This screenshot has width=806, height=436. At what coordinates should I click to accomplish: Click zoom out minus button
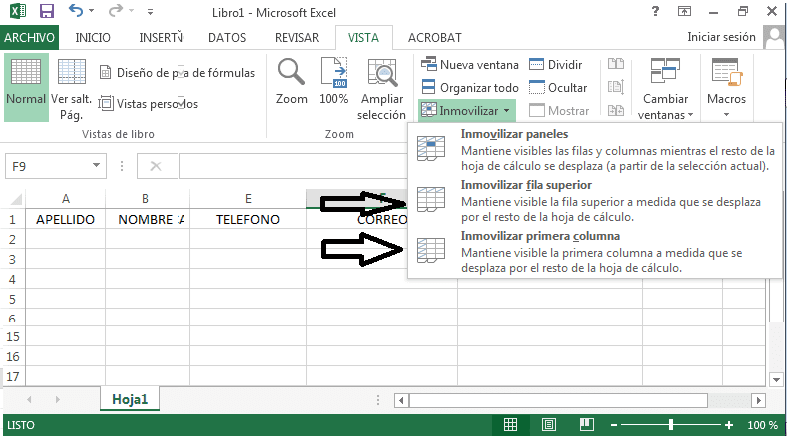click(x=614, y=425)
